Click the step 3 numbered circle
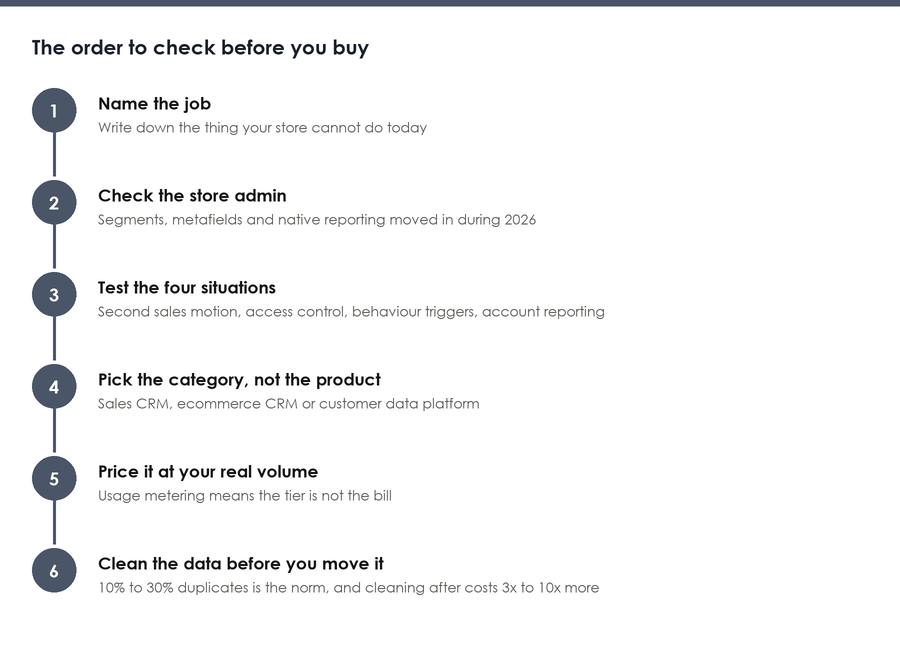Viewport: 900px width, 660px height. point(54,294)
